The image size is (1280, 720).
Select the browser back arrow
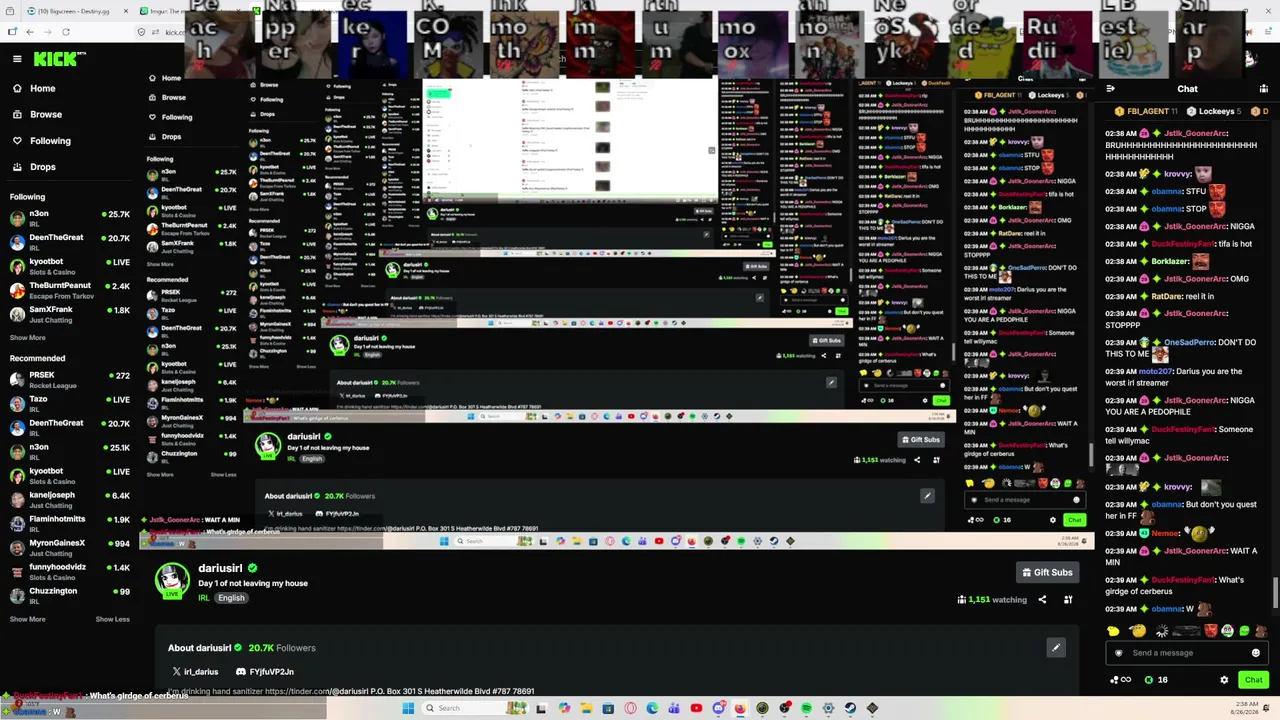30,32
